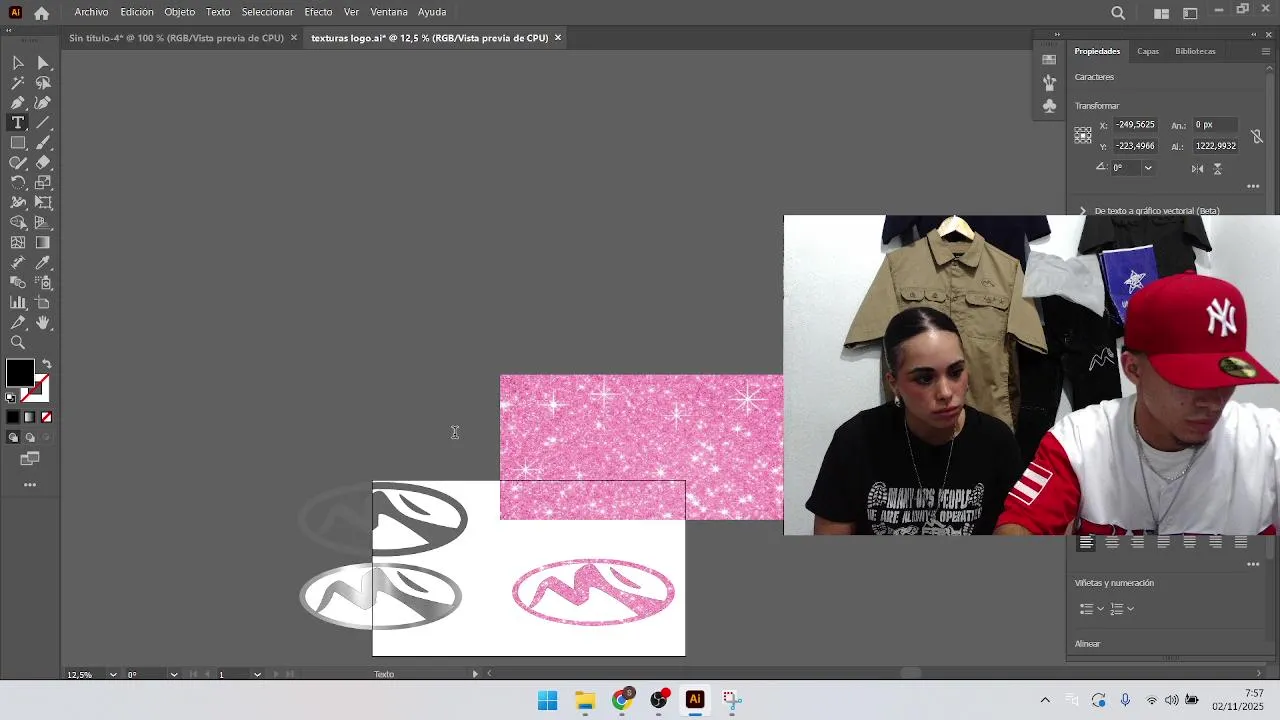The height and width of the screenshot is (720, 1280).
Task: Pick the Eyedropper tool
Action: point(43,263)
